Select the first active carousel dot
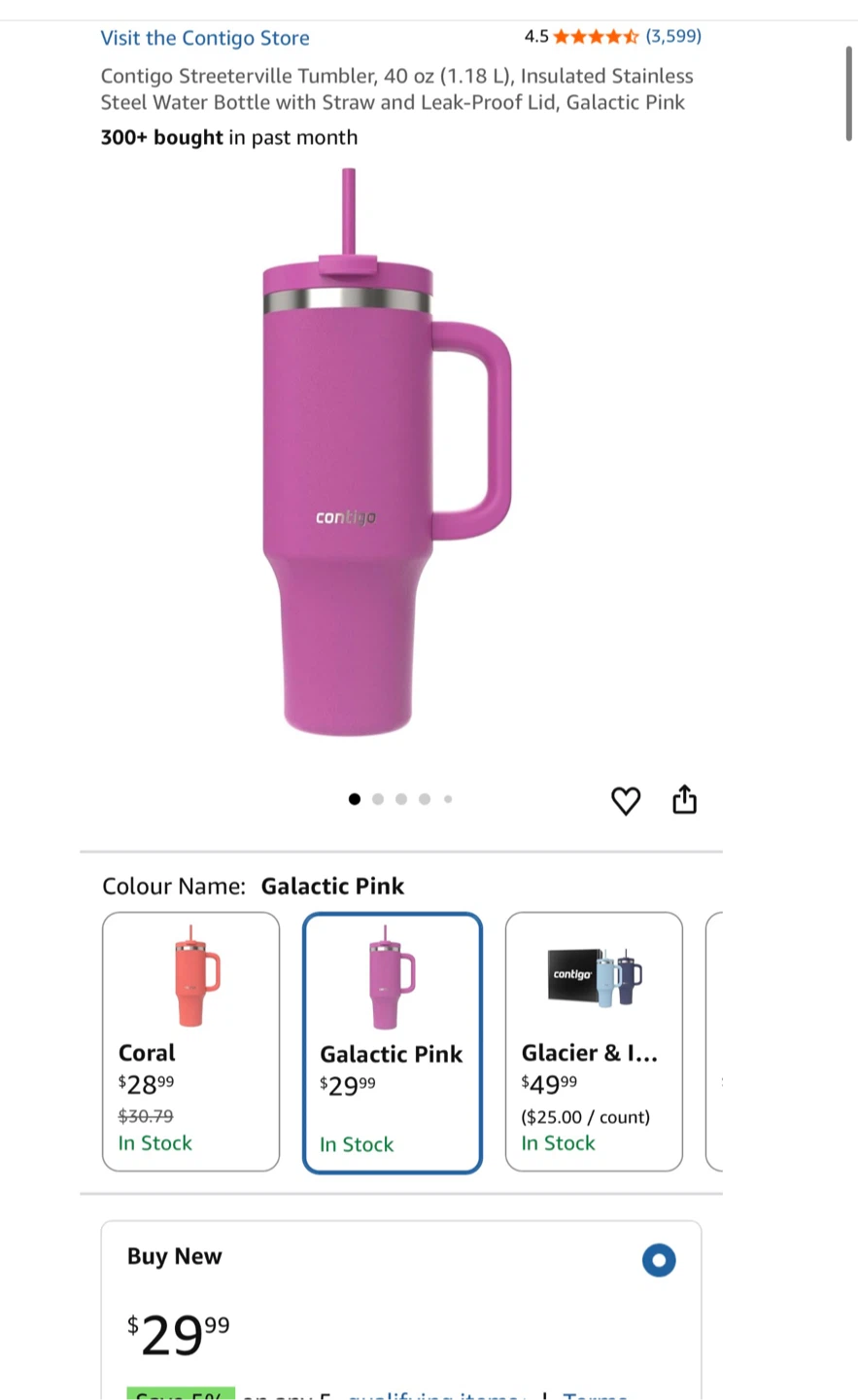The width and height of the screenshot is (858, 1400). tap(355, 799)
